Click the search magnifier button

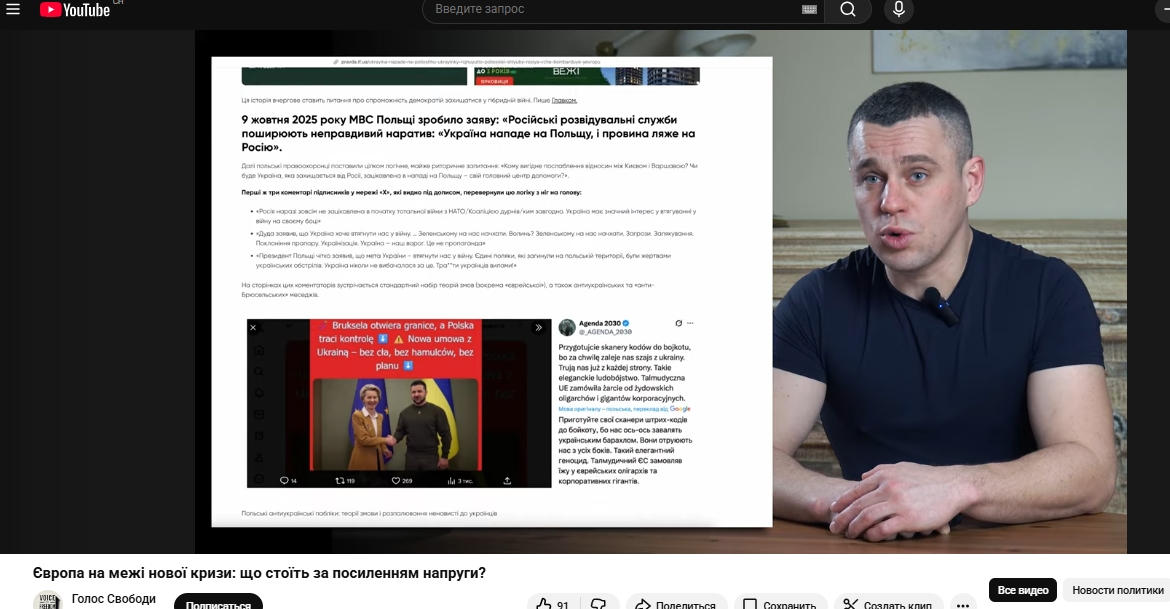[848, 9]
